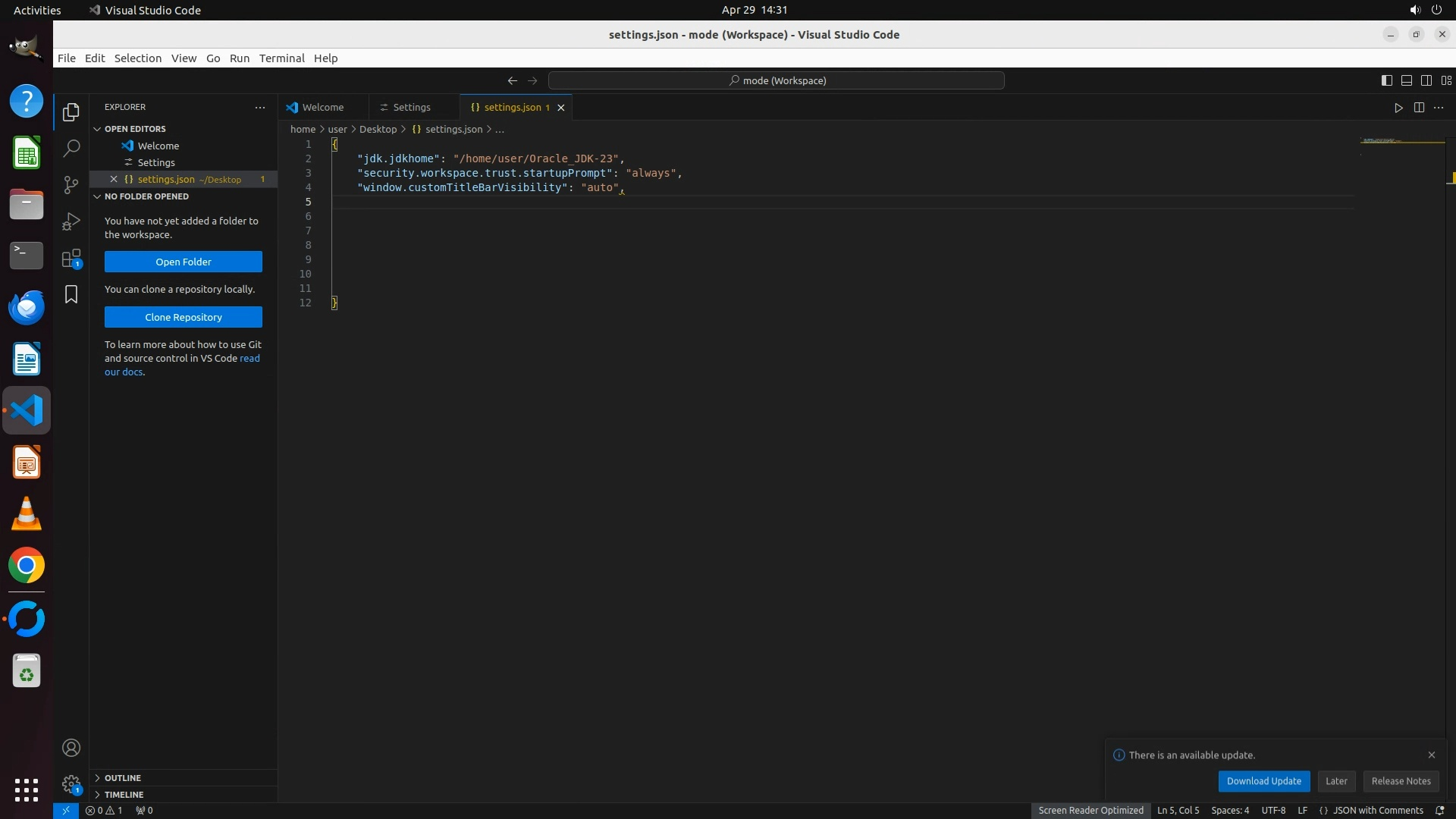Click the Clone Repository button
The width and height of the screenshot is (1456, 819).
[183, 317]
